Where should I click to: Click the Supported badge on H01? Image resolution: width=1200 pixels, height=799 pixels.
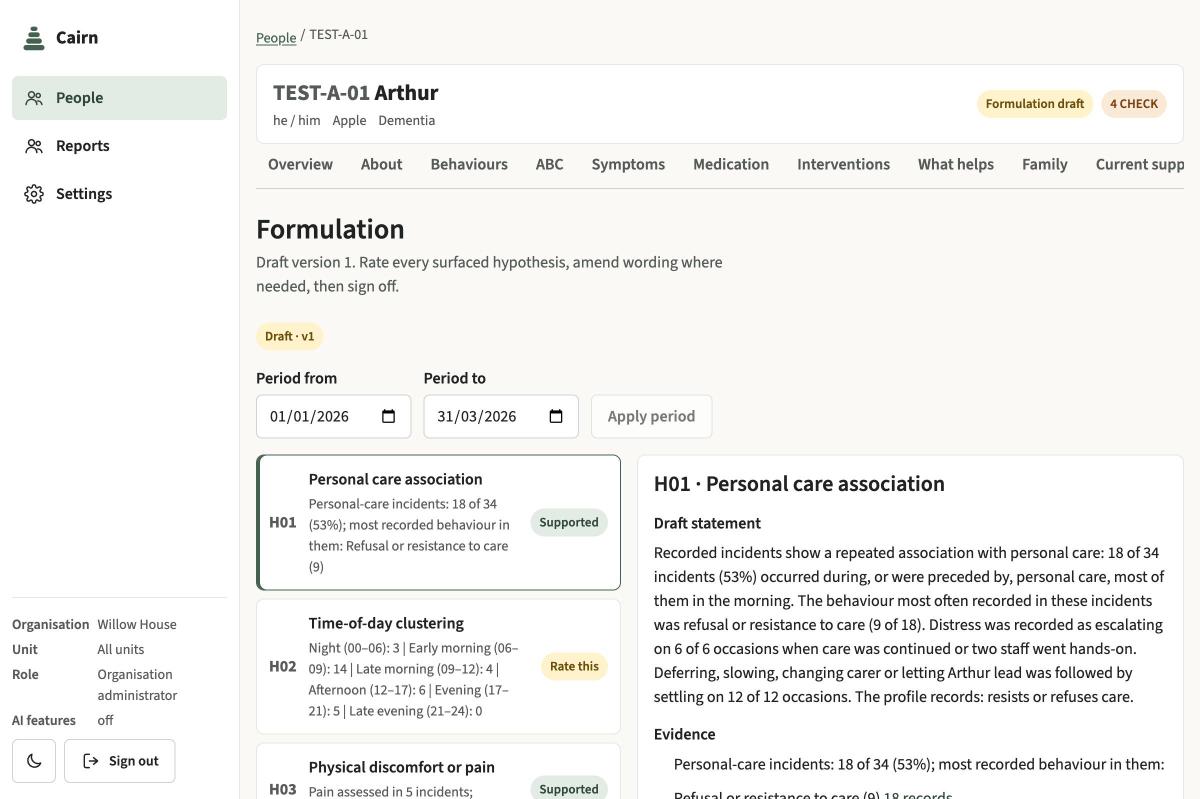point(569,523)
